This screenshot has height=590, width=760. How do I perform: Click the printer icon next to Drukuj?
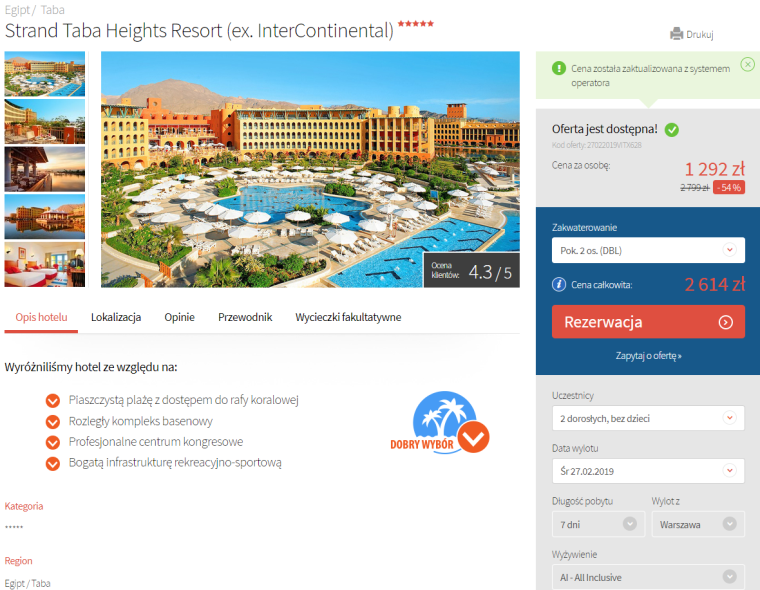click(676, 34)
